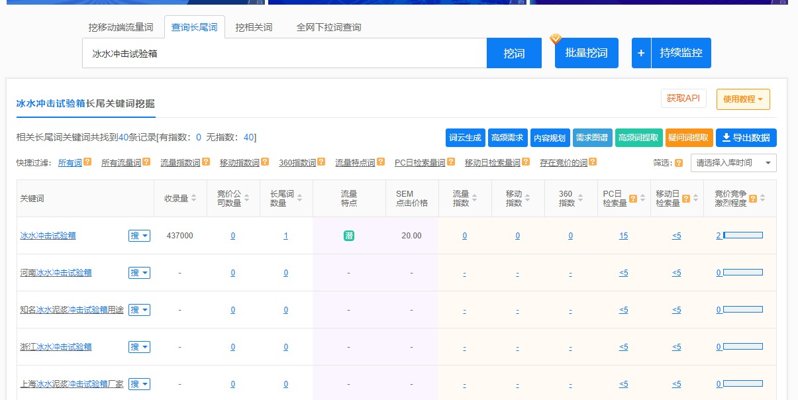Click help icon in 竞价竞争激烈程度 column header
This screenshot has width=798, height=400.
click(753, 198)
